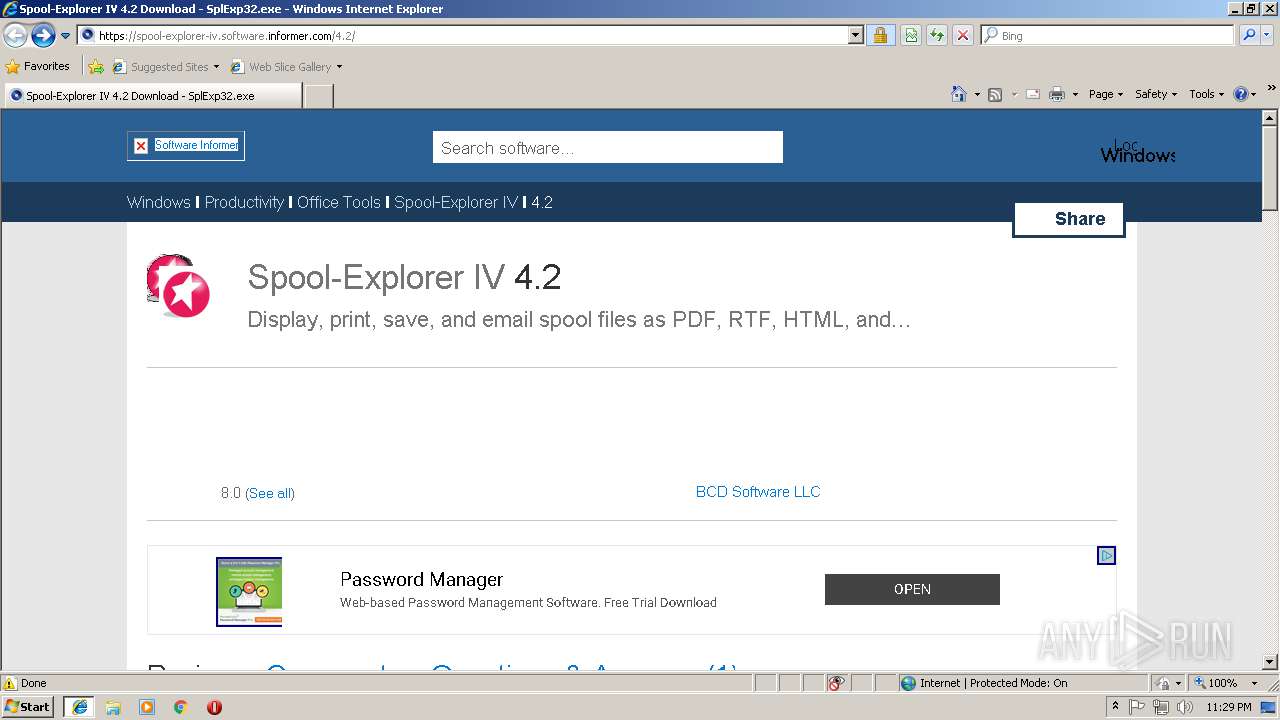Click the Password Manager ad title

click(421, 579)
